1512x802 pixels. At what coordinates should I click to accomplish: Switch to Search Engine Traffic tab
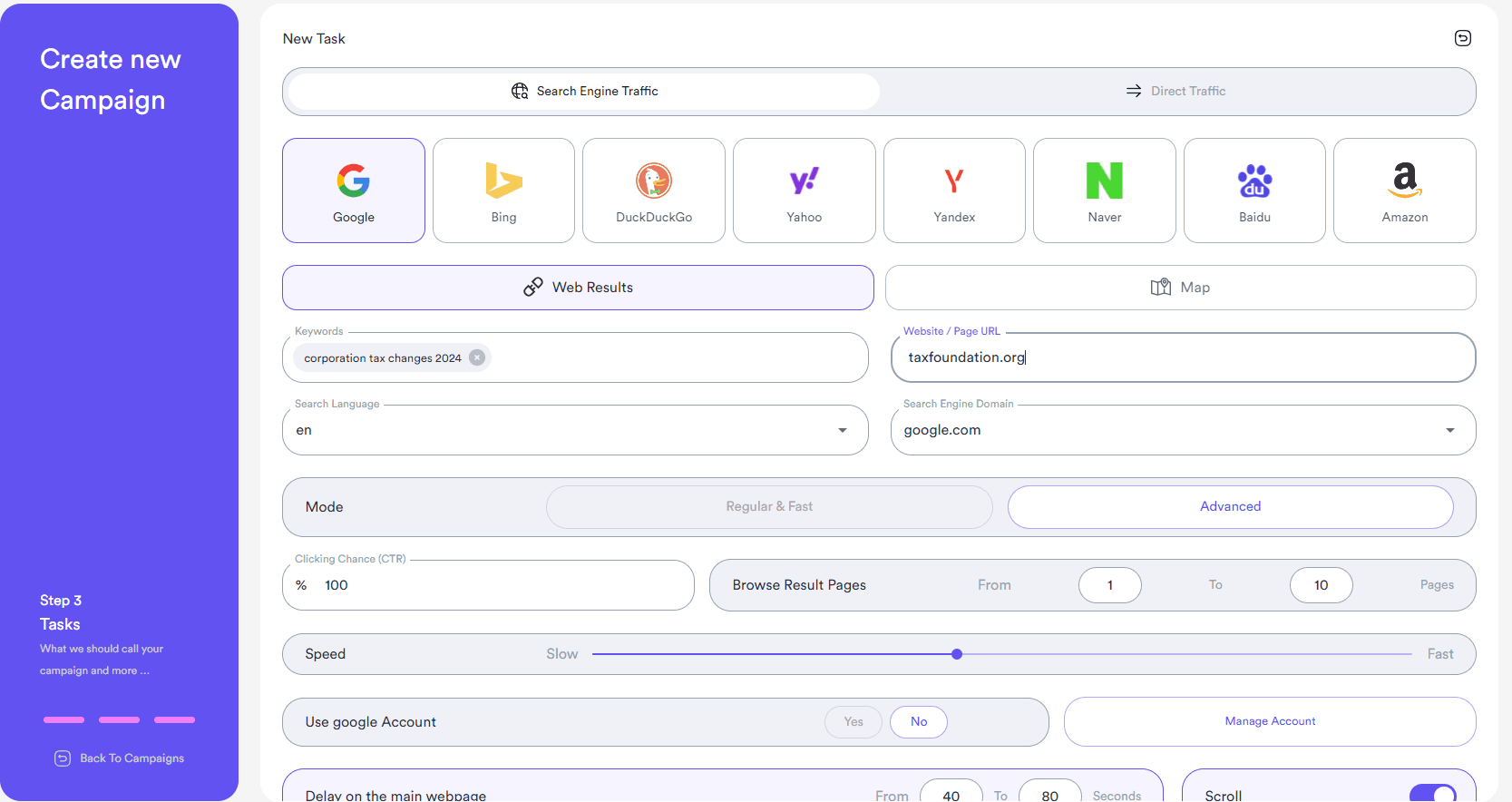[x=584, y=92]
